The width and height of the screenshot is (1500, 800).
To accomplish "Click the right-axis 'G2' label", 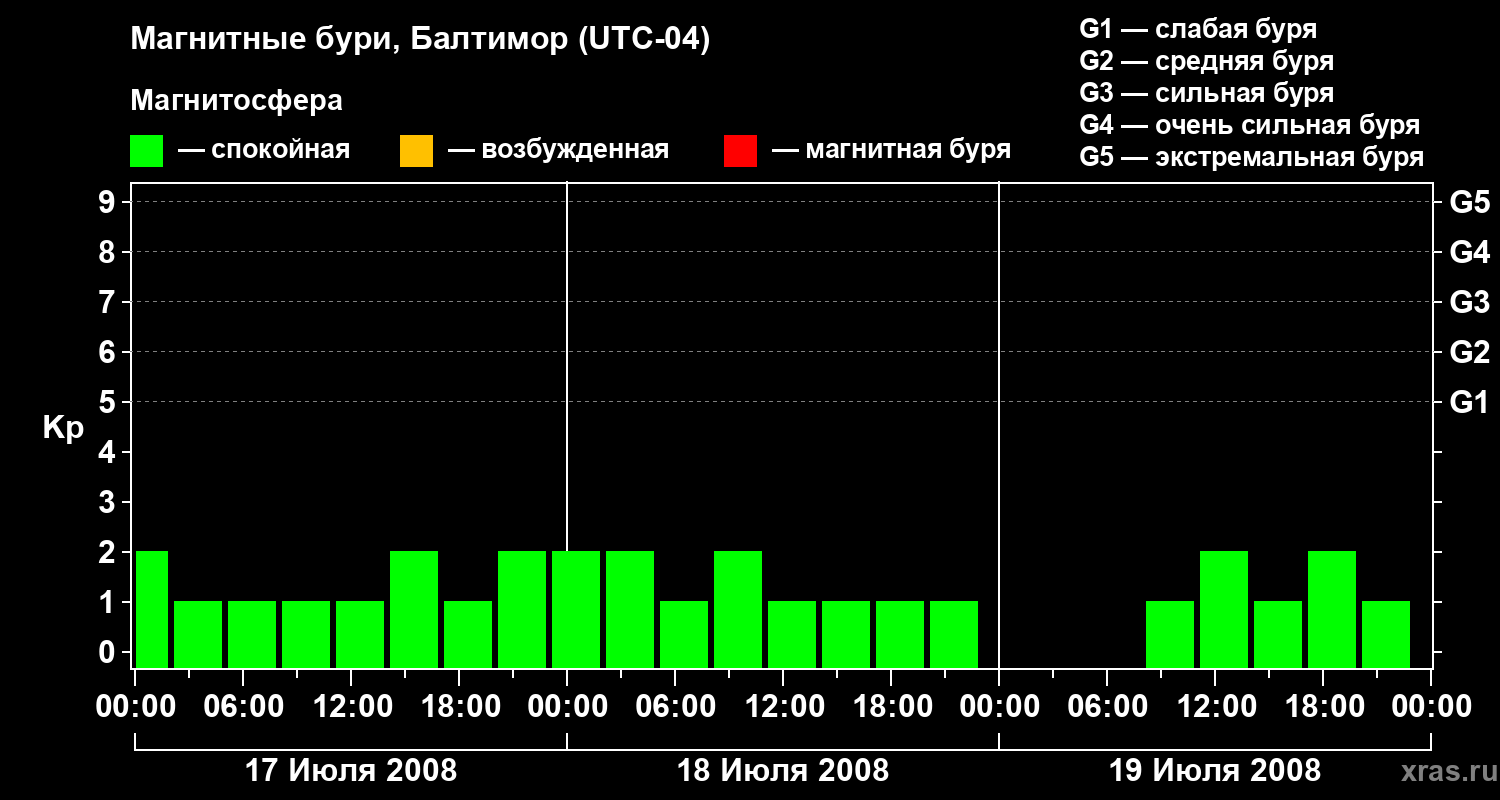I will (x=1470, y=352).
